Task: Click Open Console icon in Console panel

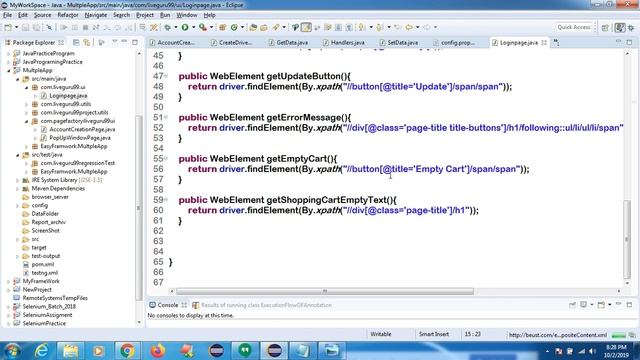Action: pyautogui.click(x=601, y=305)
